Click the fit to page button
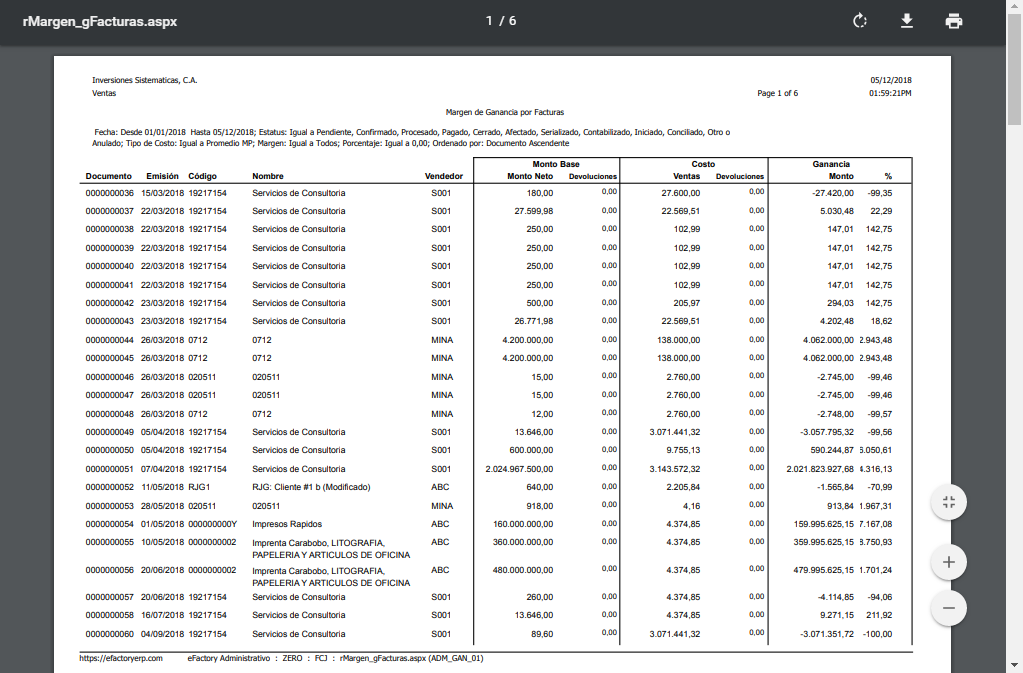 point(948,502)
